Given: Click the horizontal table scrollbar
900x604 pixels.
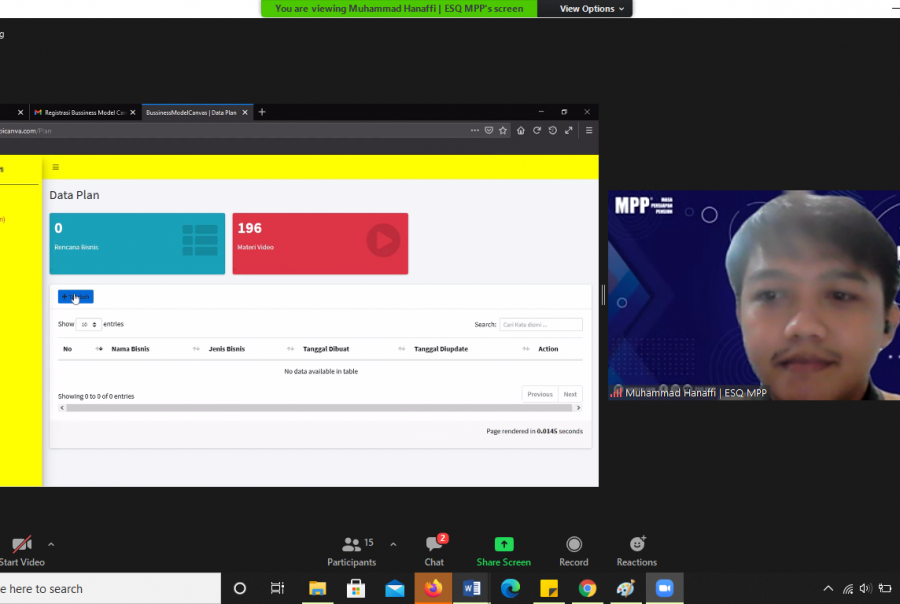Looking at the screenshot, I should click(x=320, y=408).
